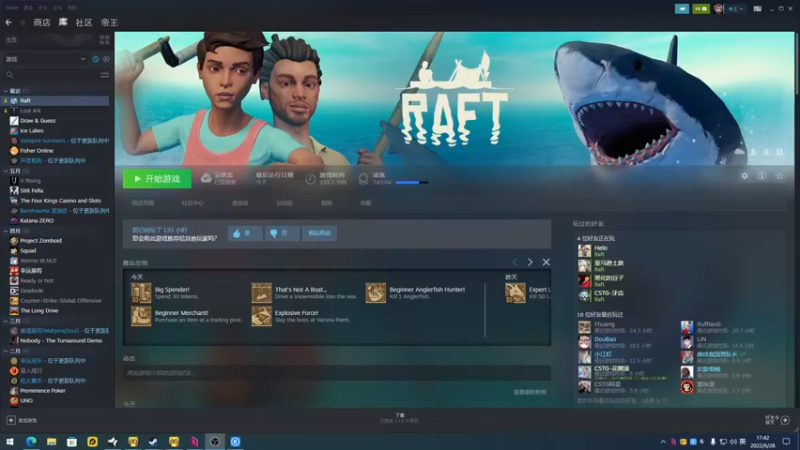Switch to the 库 library tab

click(63, 22)
